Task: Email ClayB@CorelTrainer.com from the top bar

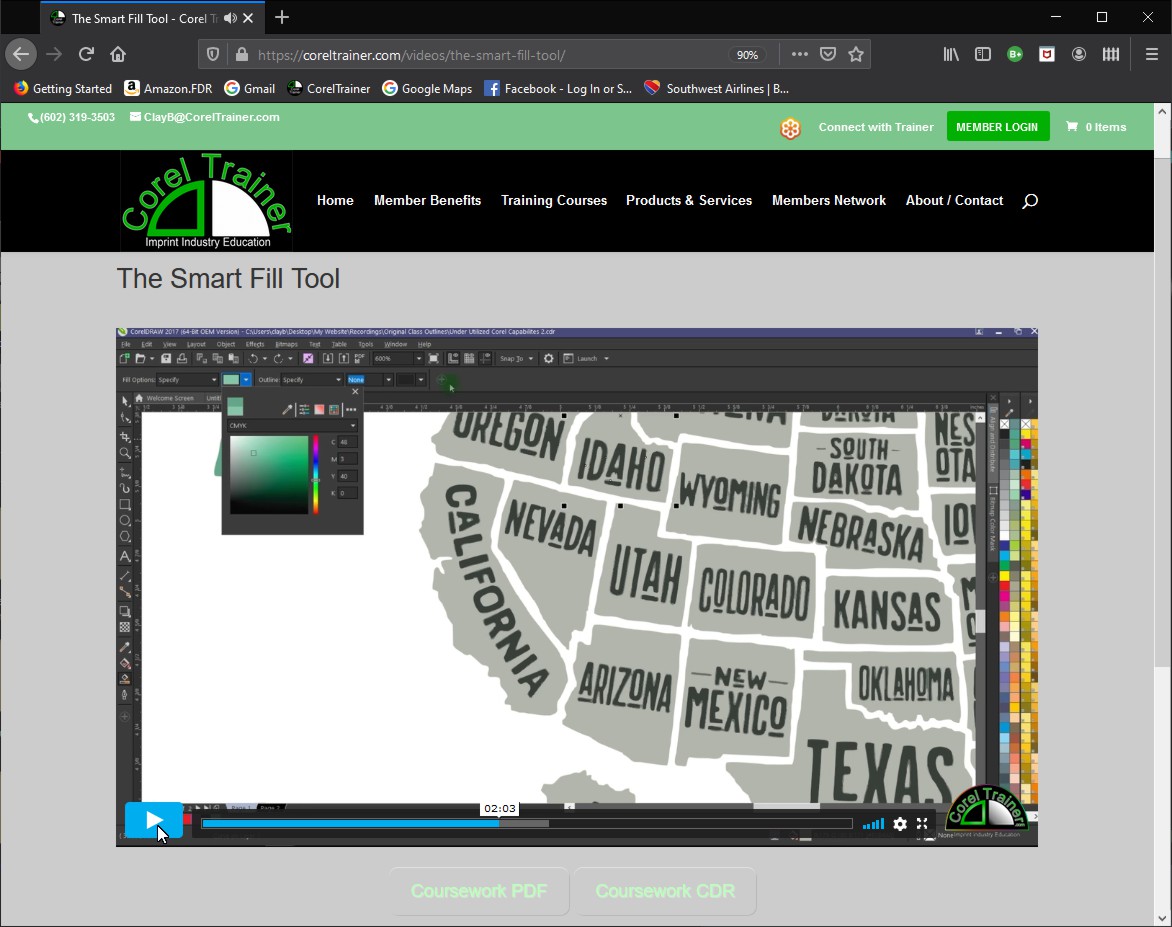Action: tap(205, 117)
